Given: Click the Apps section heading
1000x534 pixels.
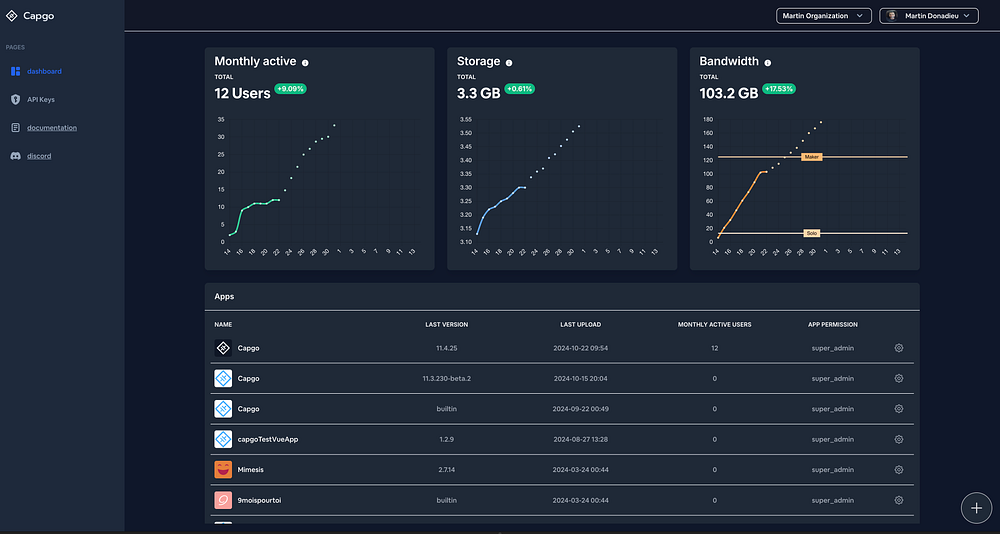Looking at the screenshot, I should pos(224,297).
